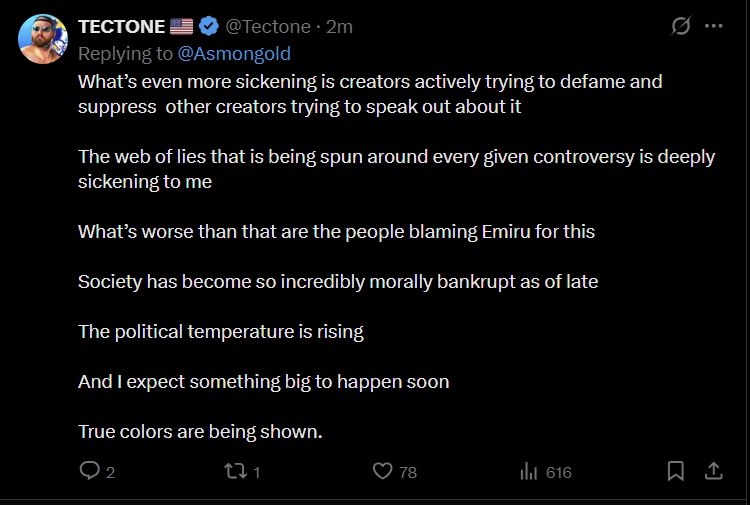The image size is (750, 505).
Task: Click the view count showing 616
Action: (x=559, y=472)
